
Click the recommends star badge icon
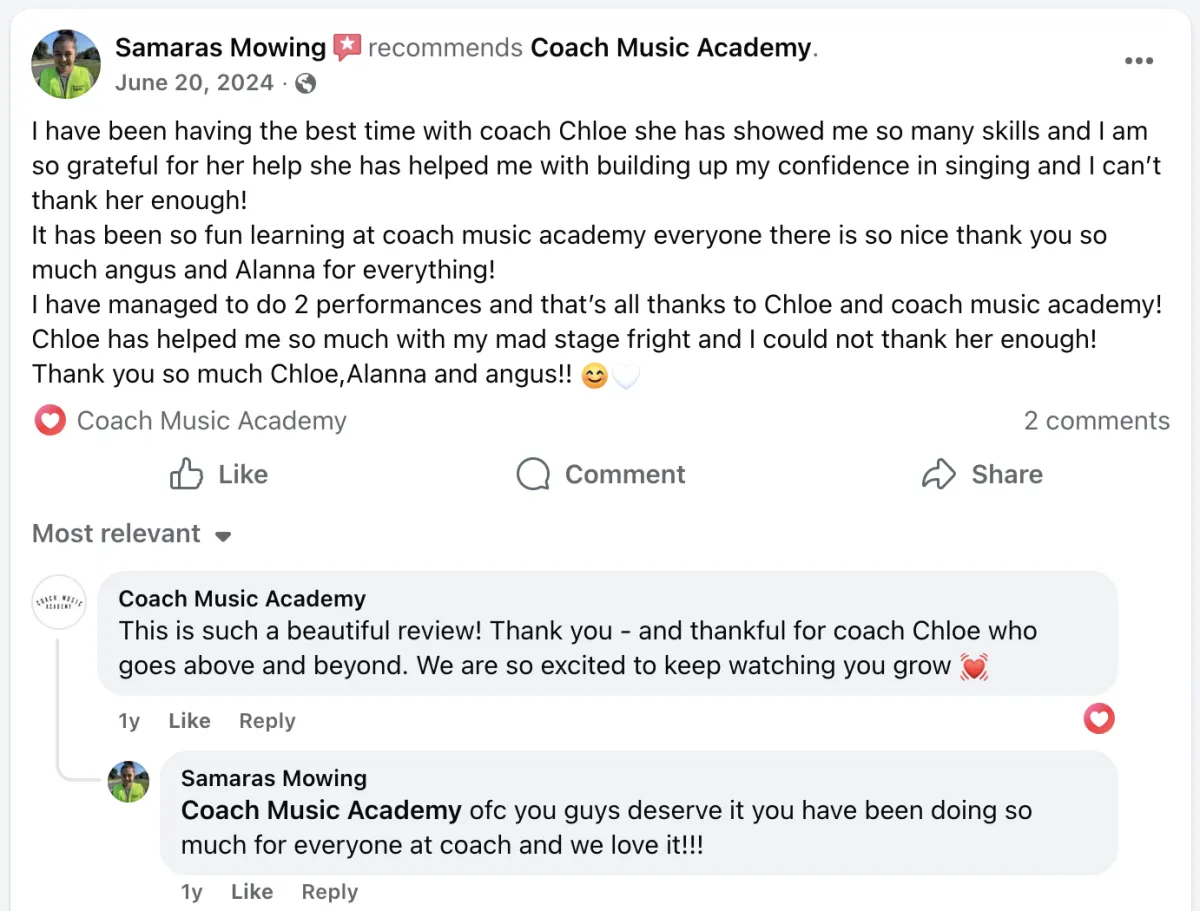347,47
